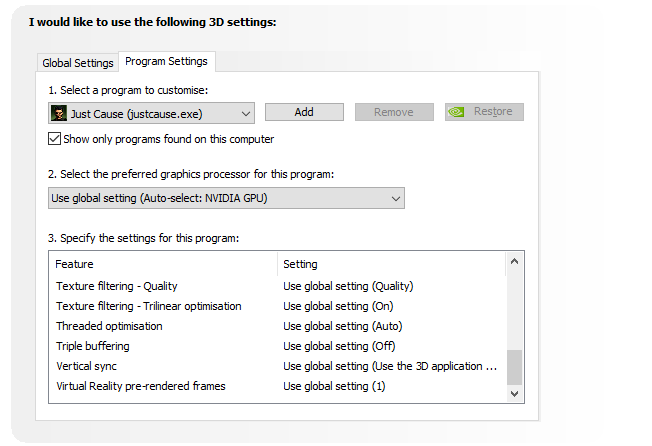The image size is (652, 446).
Task: Select Virtual Reality pre-rendered frames row
Action: coord(141,386)
